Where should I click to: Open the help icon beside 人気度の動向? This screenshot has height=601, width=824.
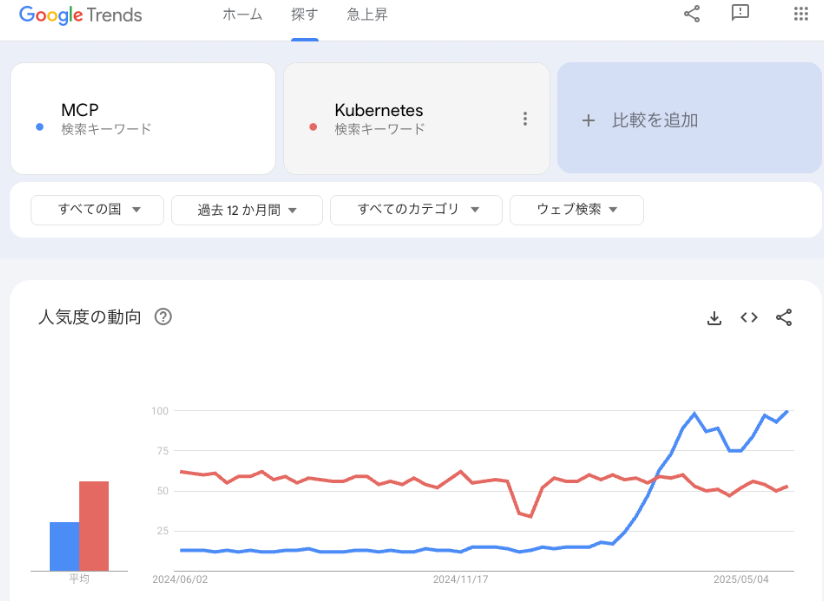point(163,317)
